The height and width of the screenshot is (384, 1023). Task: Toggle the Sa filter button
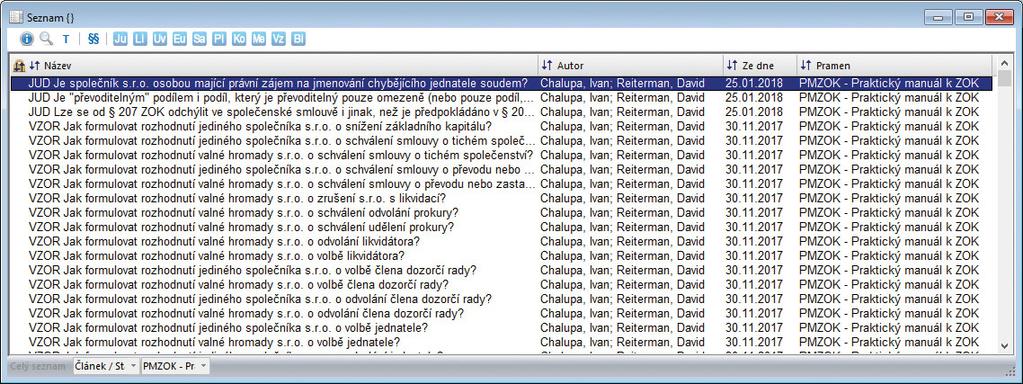[x=199, y=39]
